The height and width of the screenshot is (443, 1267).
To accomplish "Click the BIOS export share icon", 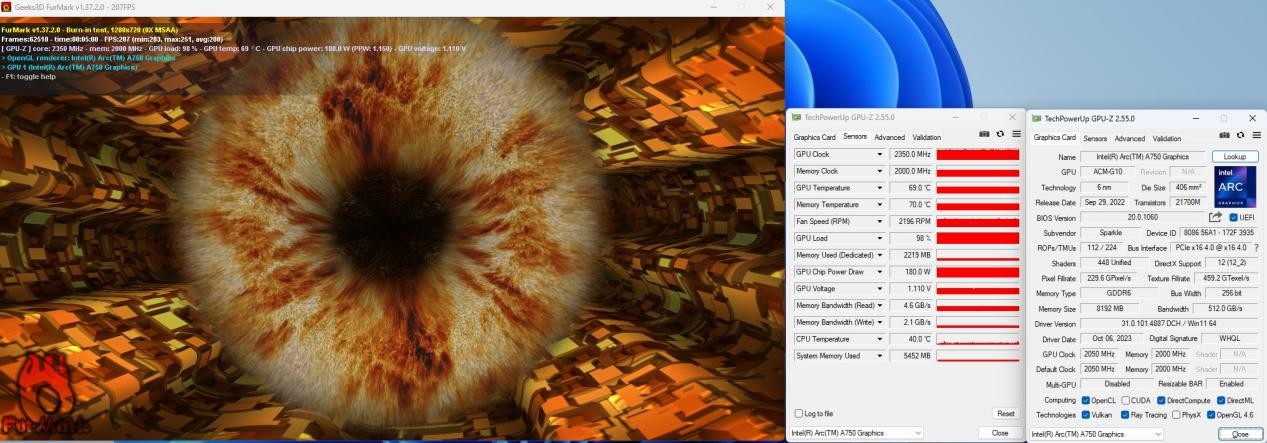I will [x=1215, y=217].
